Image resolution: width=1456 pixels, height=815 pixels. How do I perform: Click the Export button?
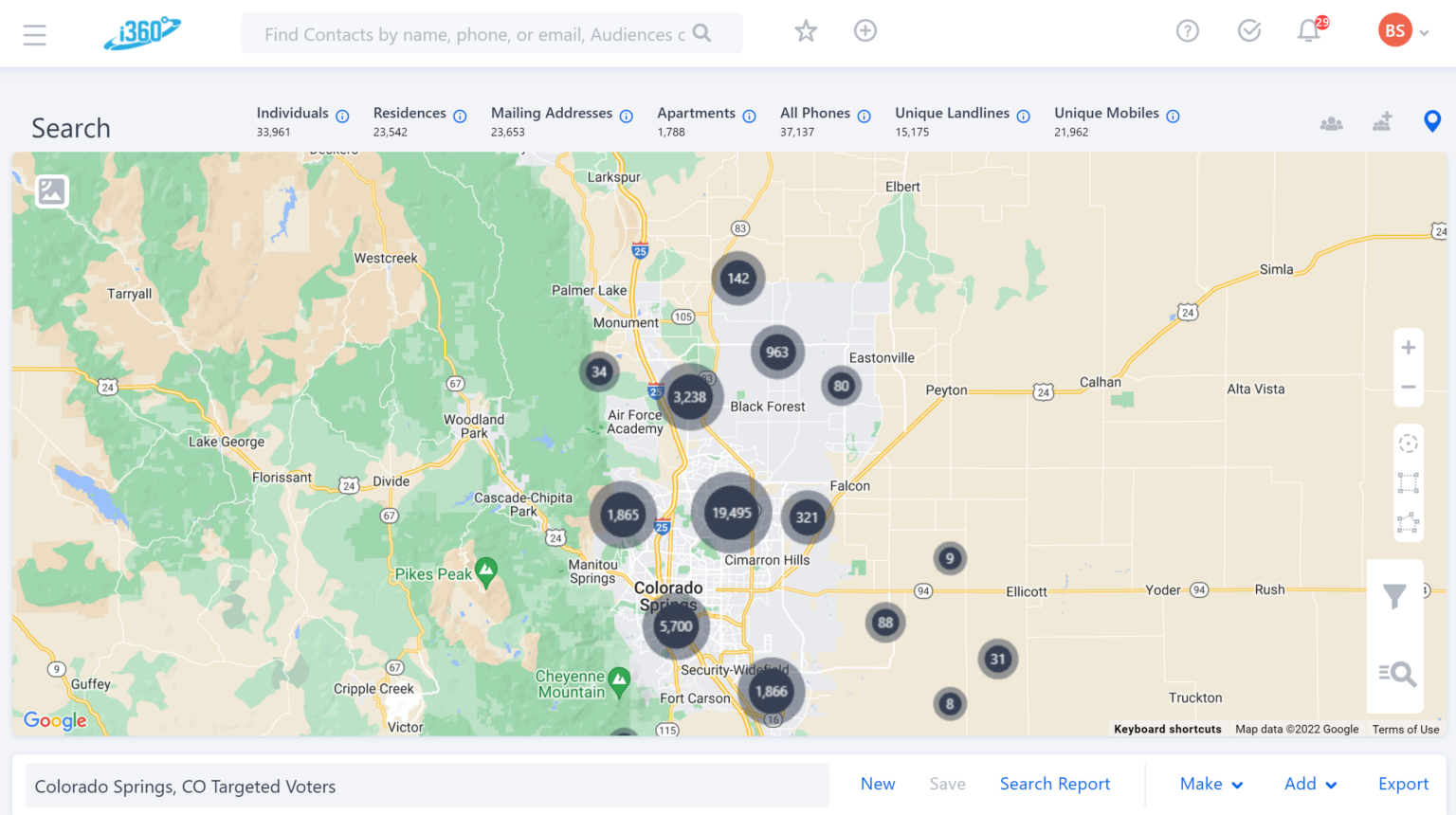point(1403,784)
